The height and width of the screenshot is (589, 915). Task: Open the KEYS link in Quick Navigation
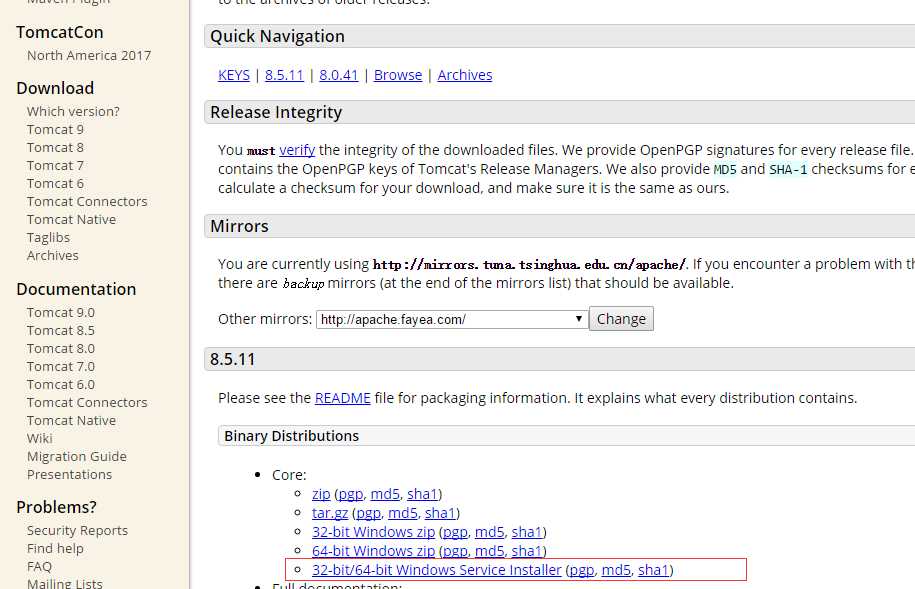[x=233, y=75]
